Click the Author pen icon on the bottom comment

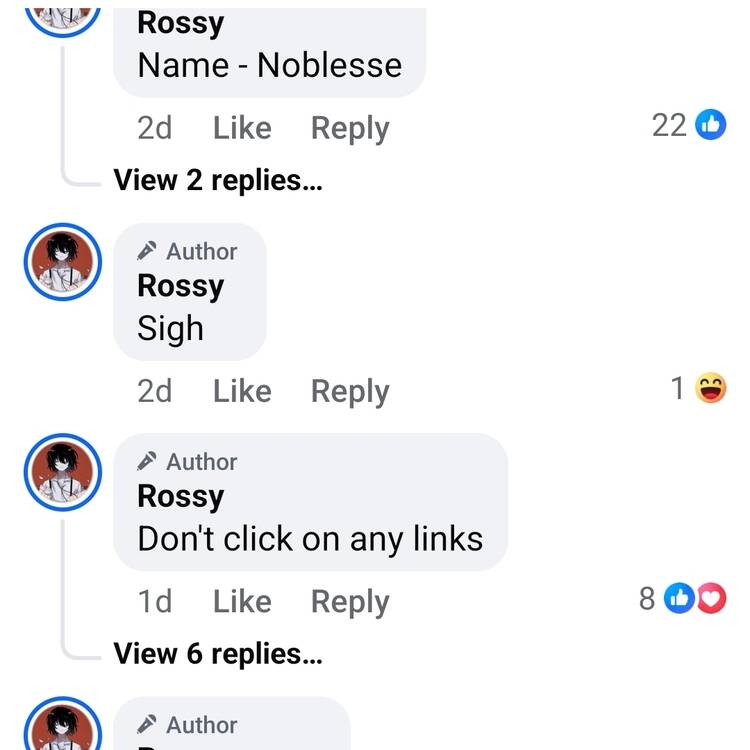(x=146, y=724)
